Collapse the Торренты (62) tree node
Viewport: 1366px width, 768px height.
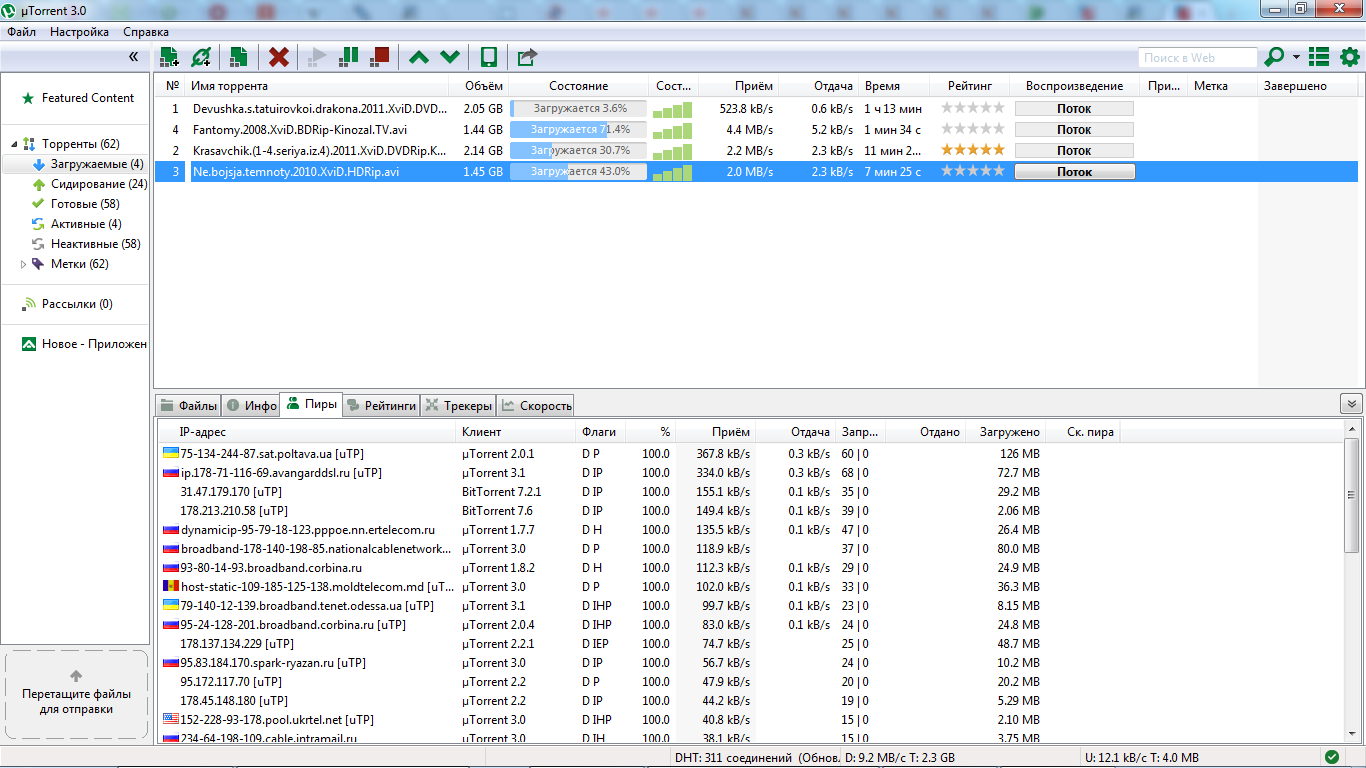click(x=15, y=144)
